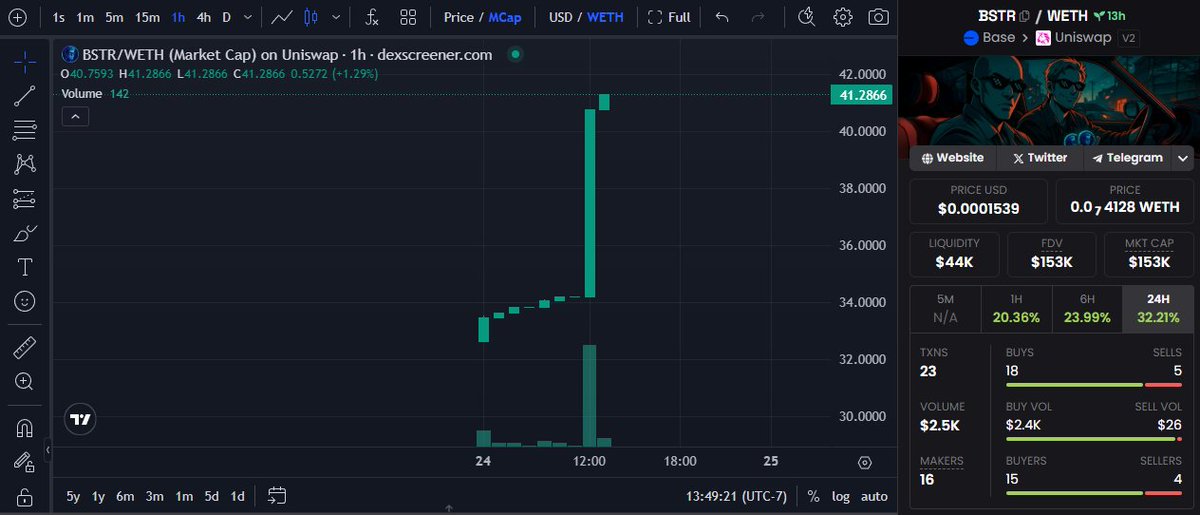
Task: Toggle stay in drawing mode
Action: click(x=25, y=462)
